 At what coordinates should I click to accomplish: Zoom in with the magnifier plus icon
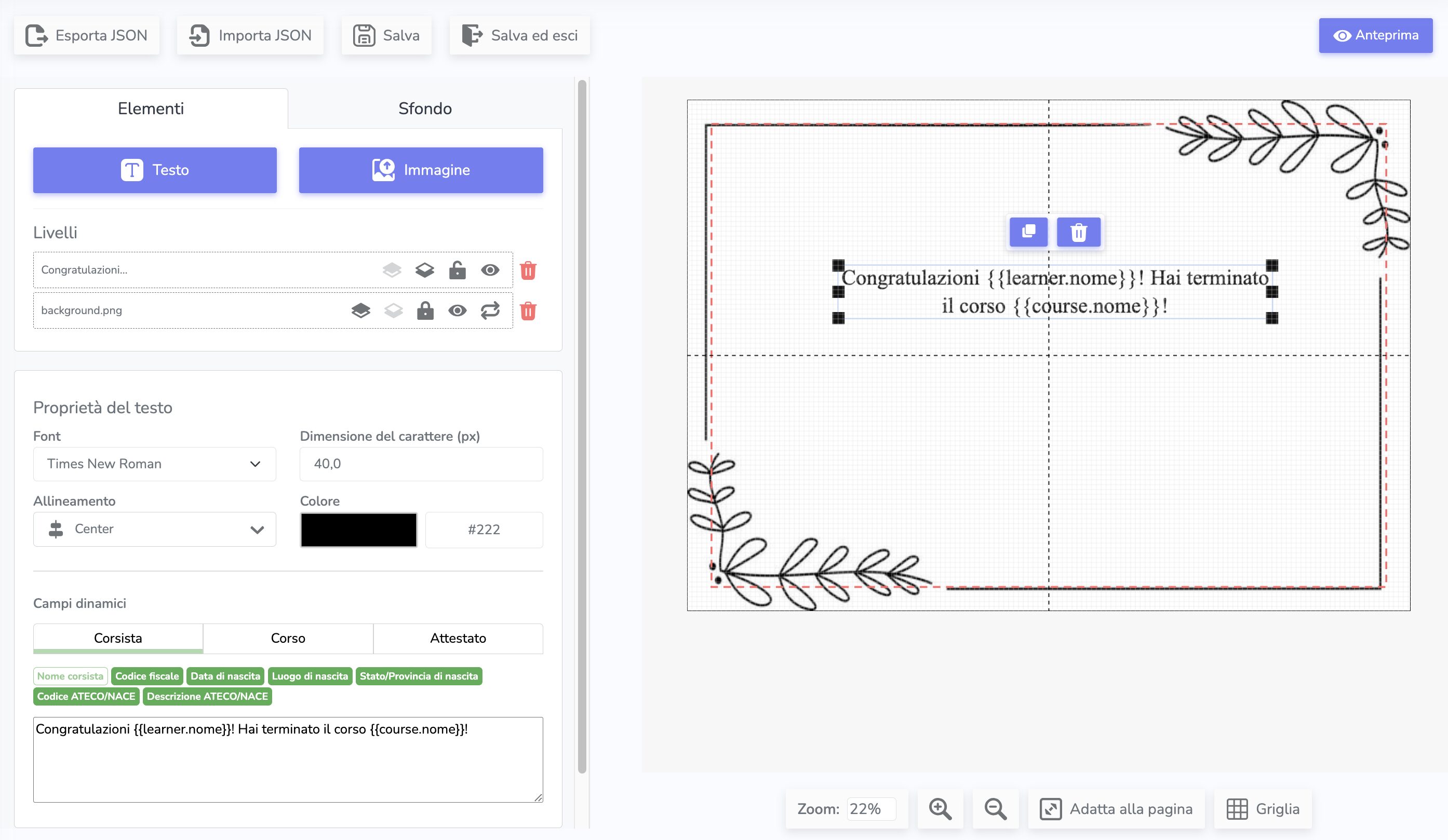940,808
